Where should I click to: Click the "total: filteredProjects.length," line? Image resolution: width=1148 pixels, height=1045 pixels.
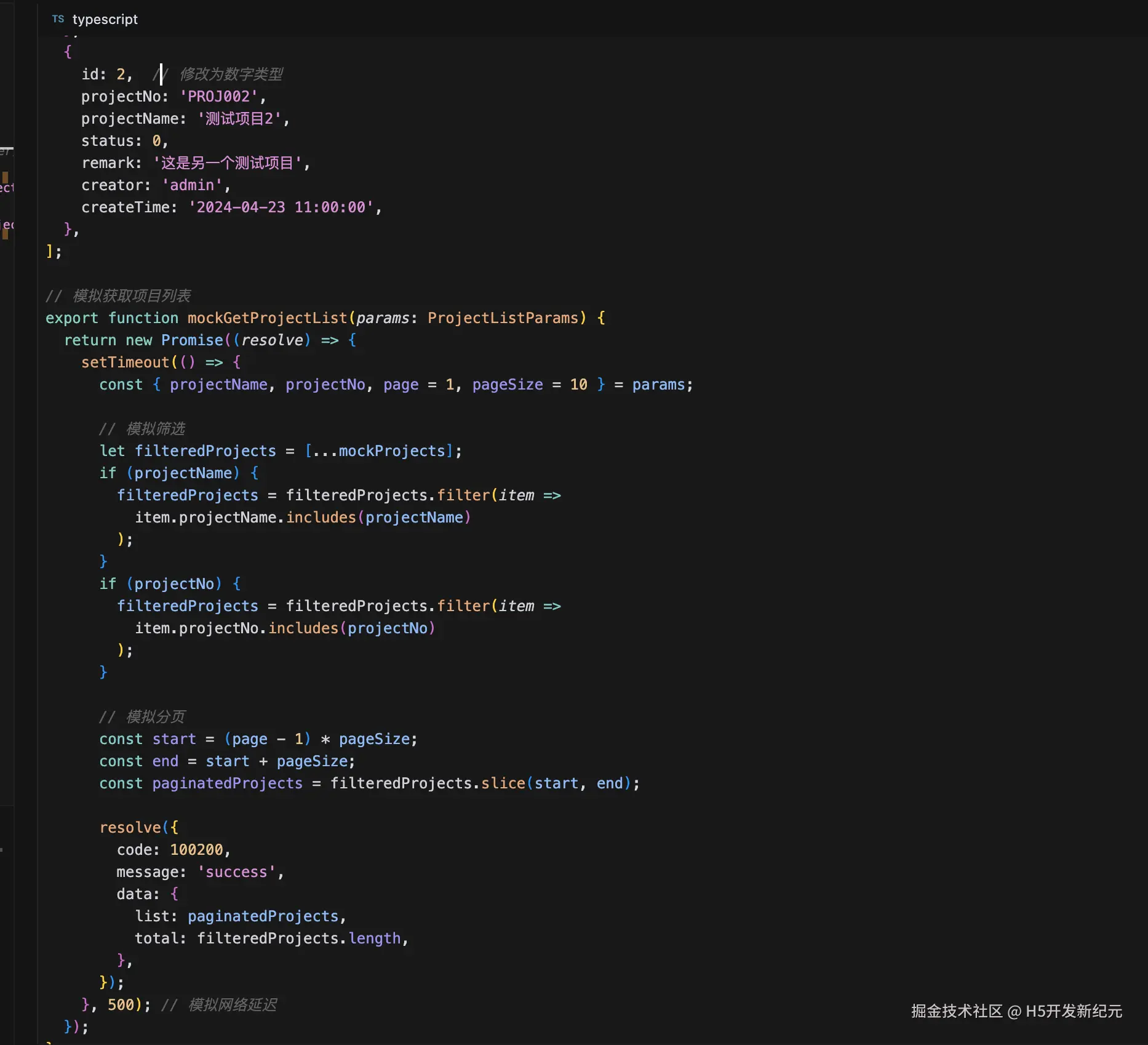[x=272, y=939]
